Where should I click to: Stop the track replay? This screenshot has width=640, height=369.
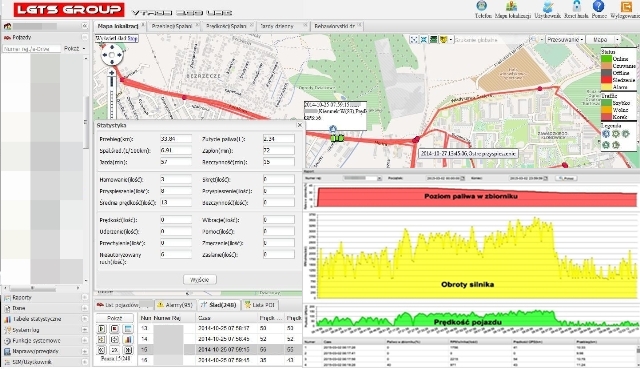pyautogui.click(x=115, y=328)
